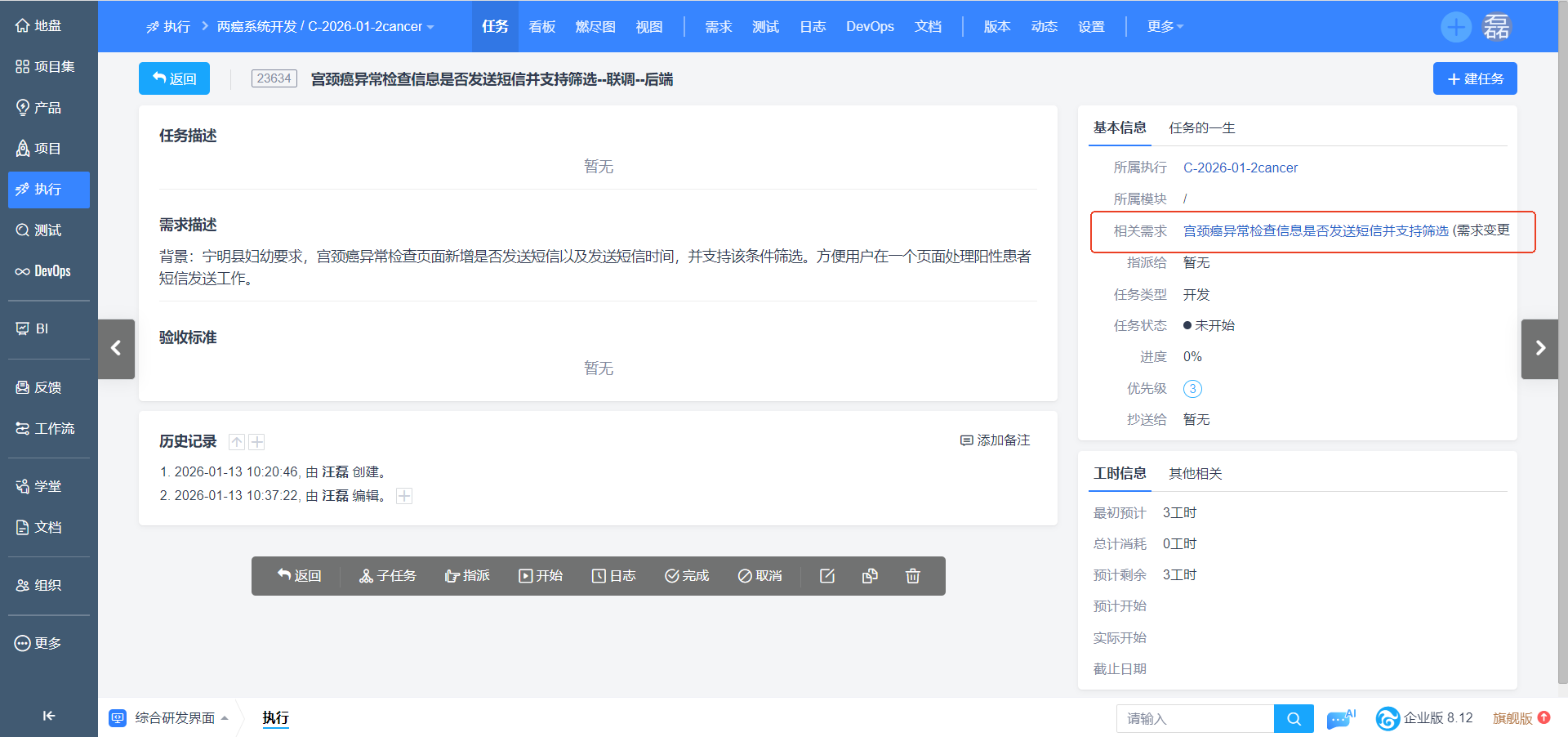This screenshot has width=1568, height=737.
Task: Click the 添加备注 note icon
Action: tap(966, 440)
